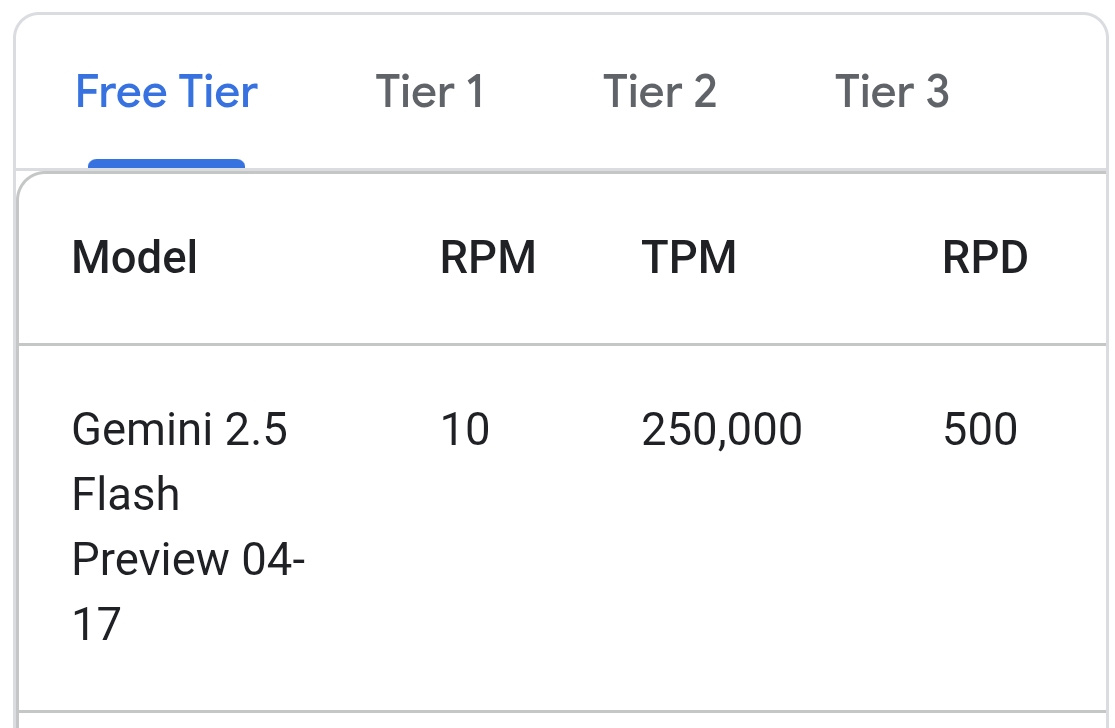
Task: Click the "Preview 04-" line of model name
Action: 188,559
